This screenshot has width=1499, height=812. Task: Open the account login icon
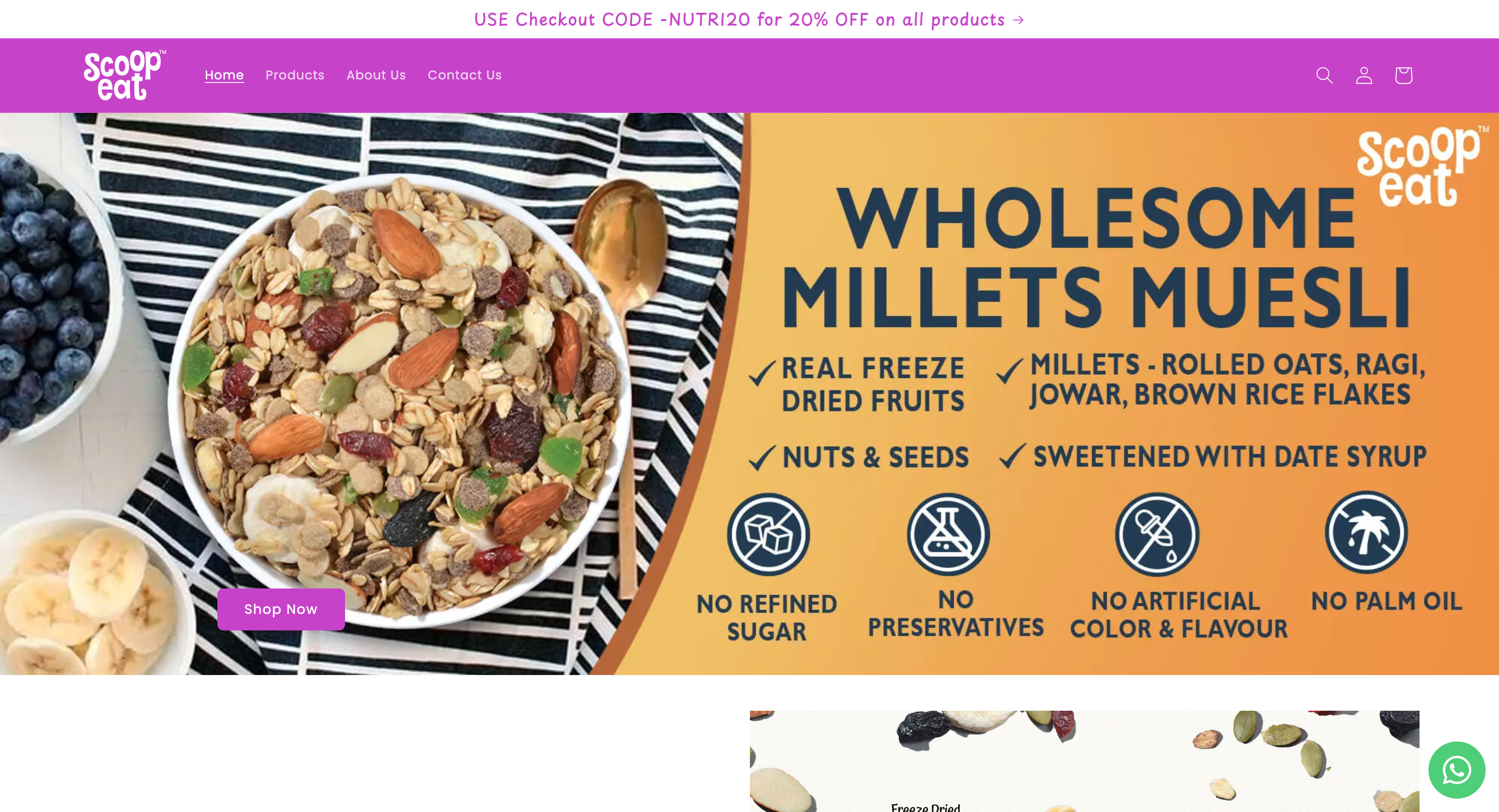[x=1364, y=75]
